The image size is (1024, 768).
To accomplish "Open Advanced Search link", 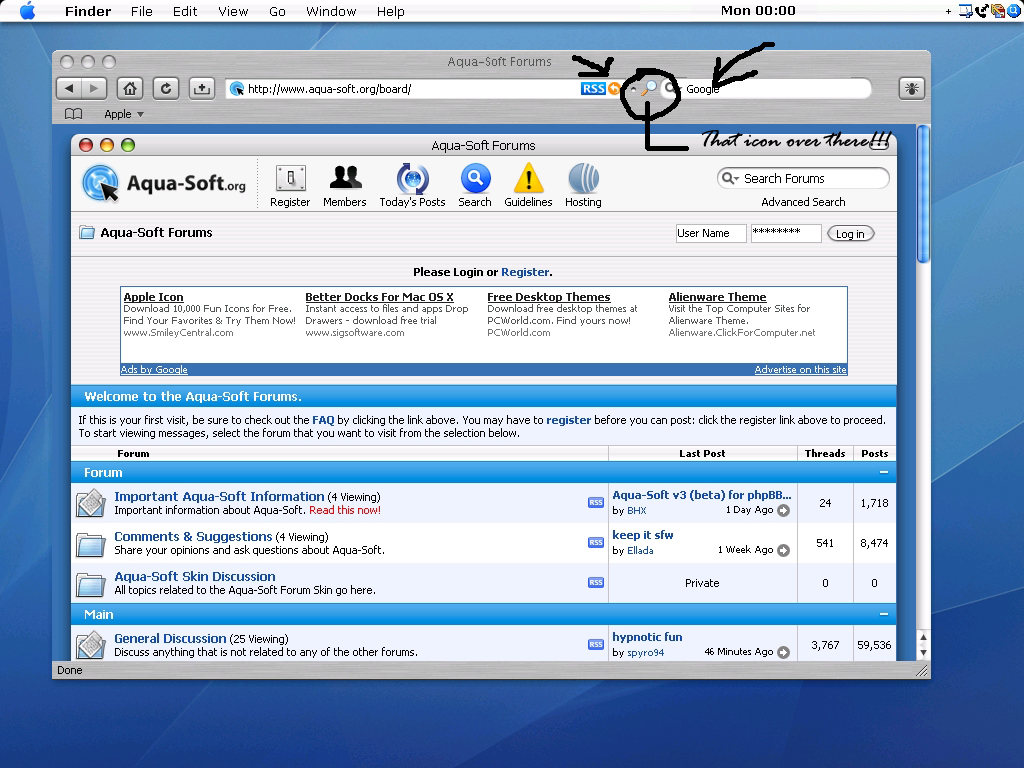I will click(803, 202).
